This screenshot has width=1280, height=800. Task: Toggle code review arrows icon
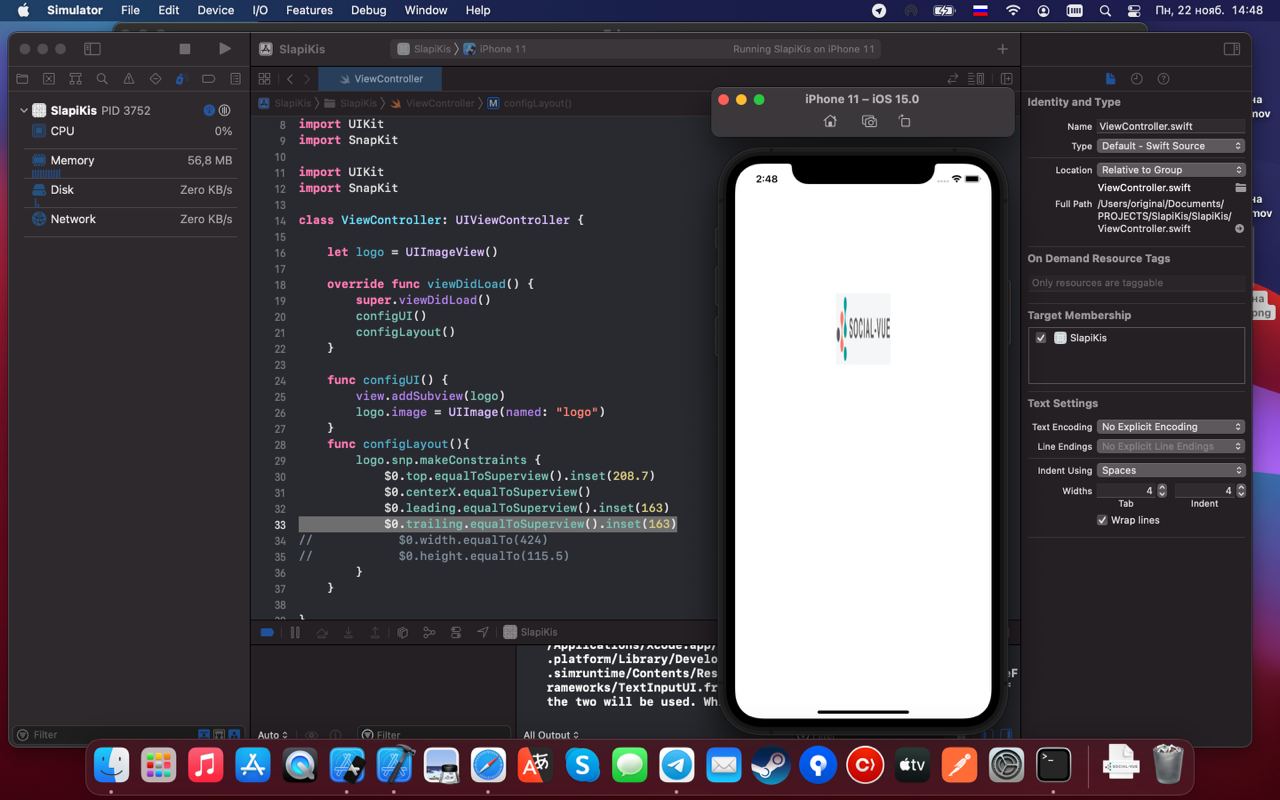(953, 78)
